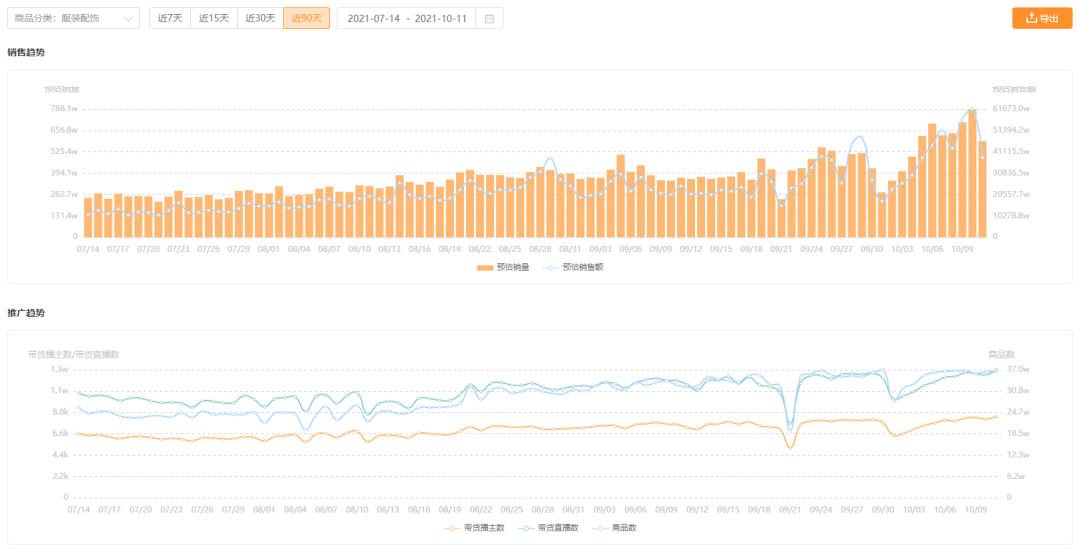1080x550 pixels.
Task: Click the orange 预估销量 legend color swatch
Action: tap(485, 267)
